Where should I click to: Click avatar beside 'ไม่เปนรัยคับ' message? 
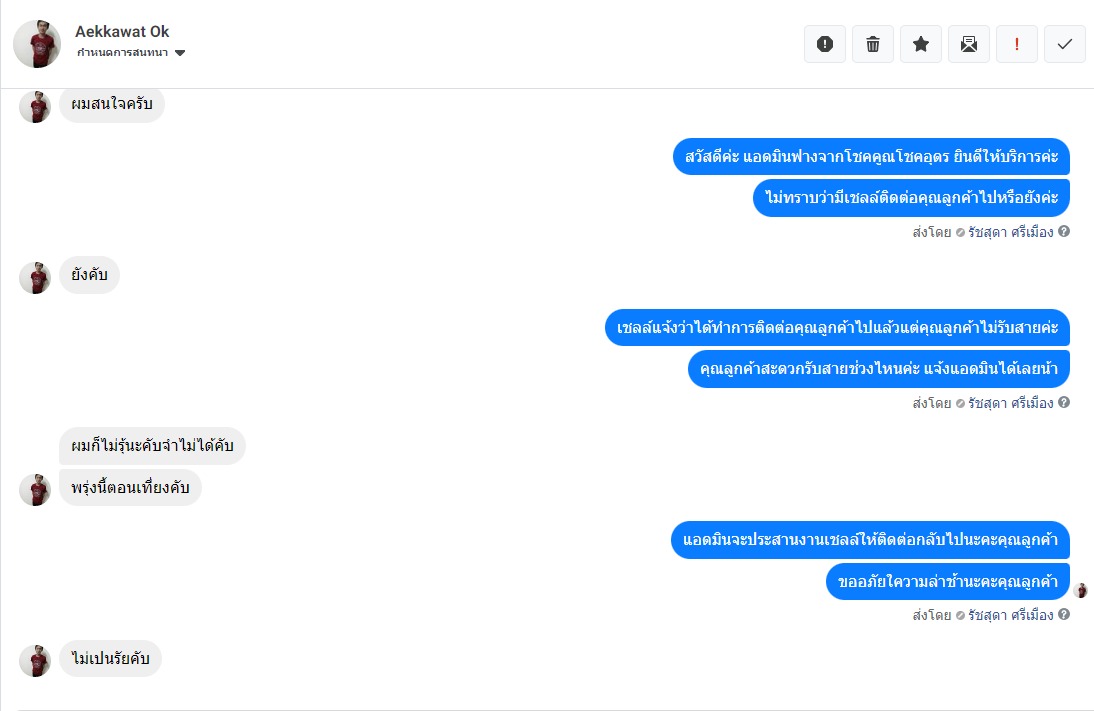tap(35, 660)
